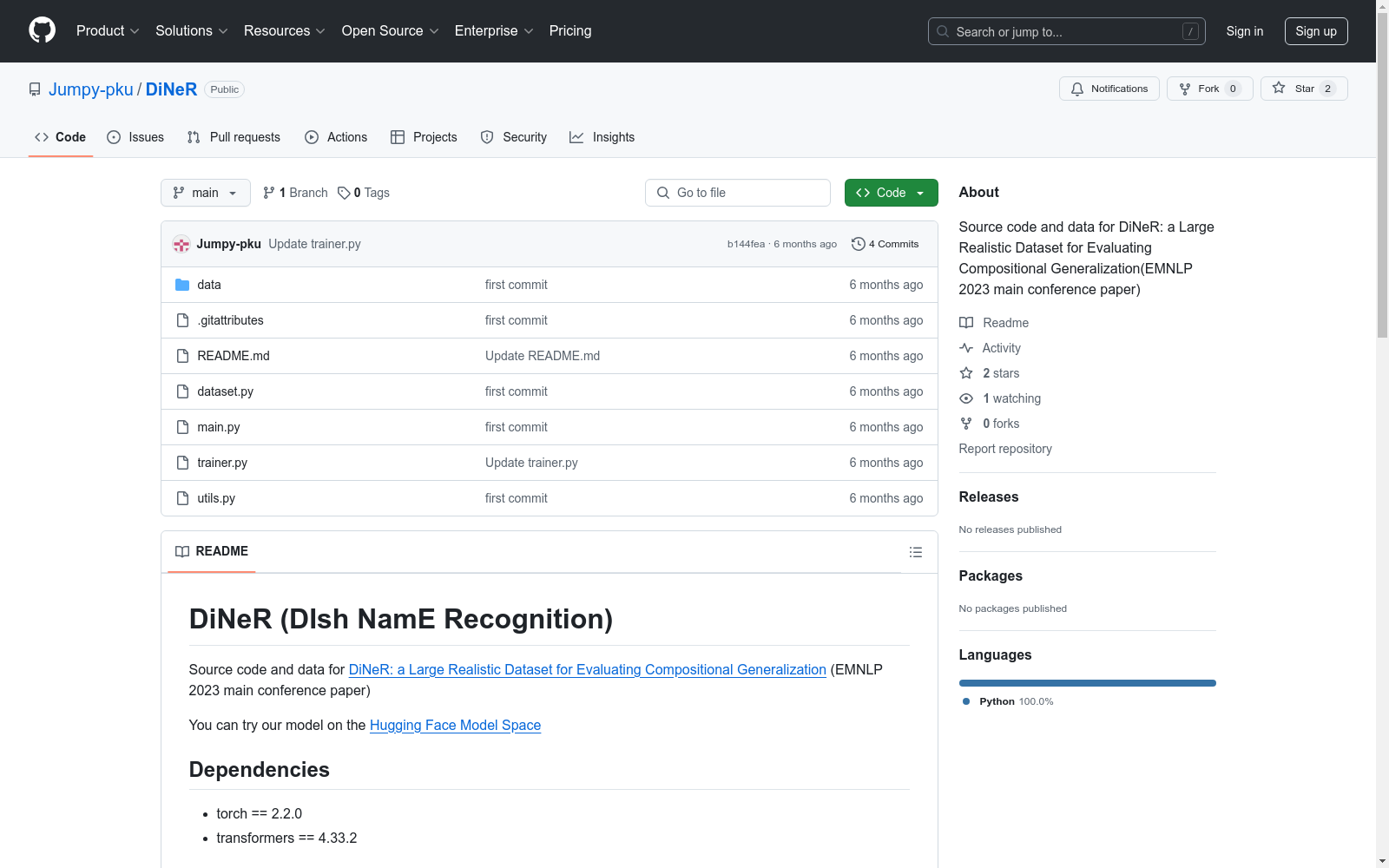Click Sign in
Screen dimensions: 1389x868
pos(1244,31)
